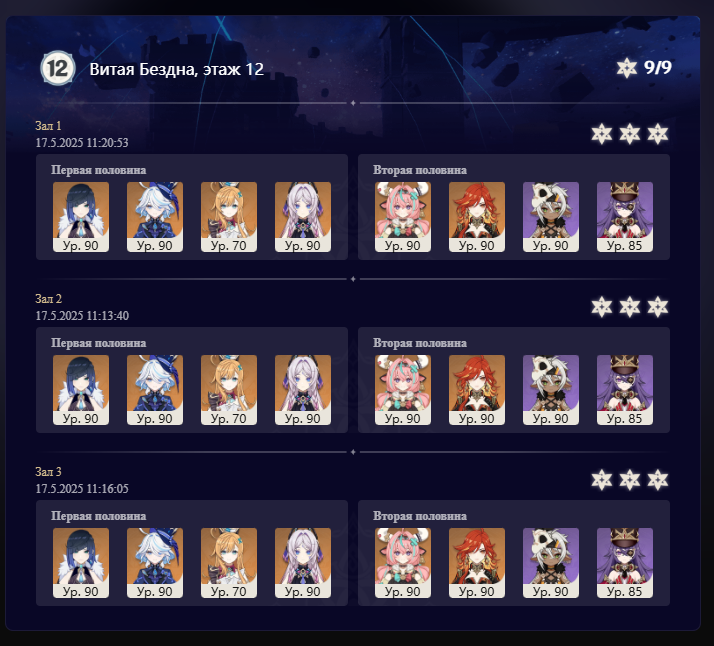The width and height of the screenshot is (714, 646).
Task: Click last star of Зал 2 rating
Action: click(x=658, y=307)
